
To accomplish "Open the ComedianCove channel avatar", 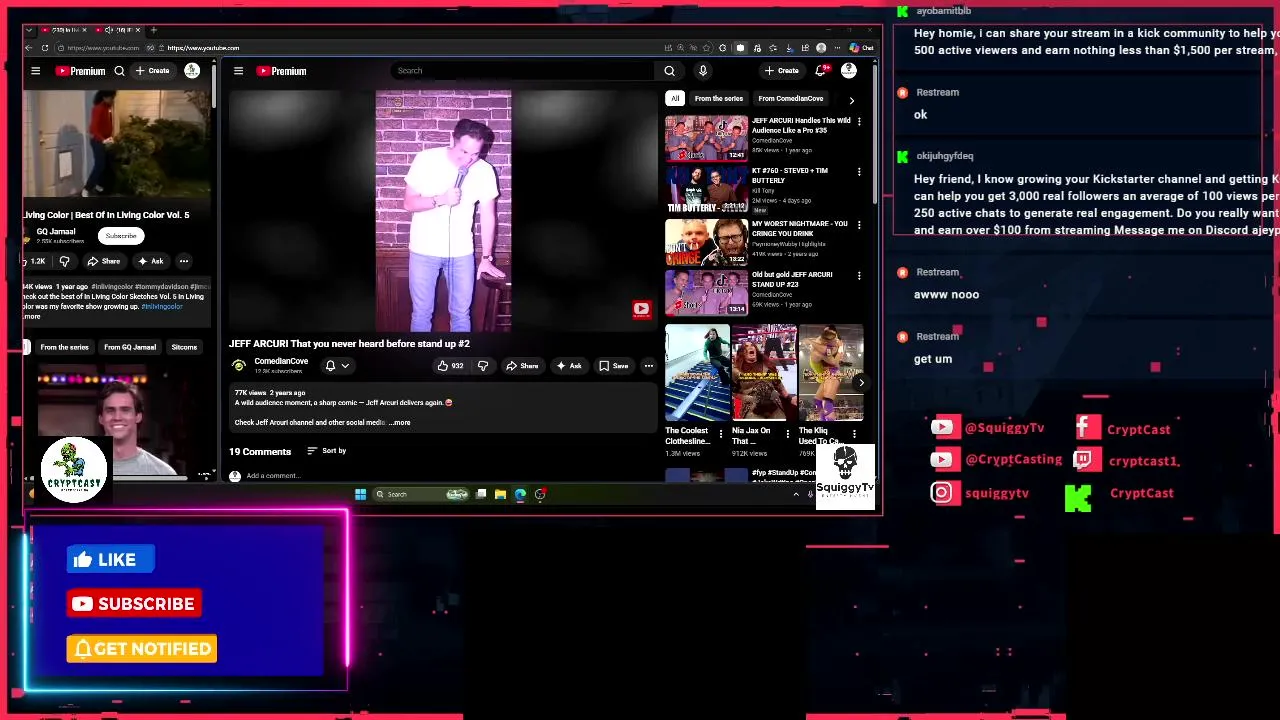I will [x=239, y=366].
